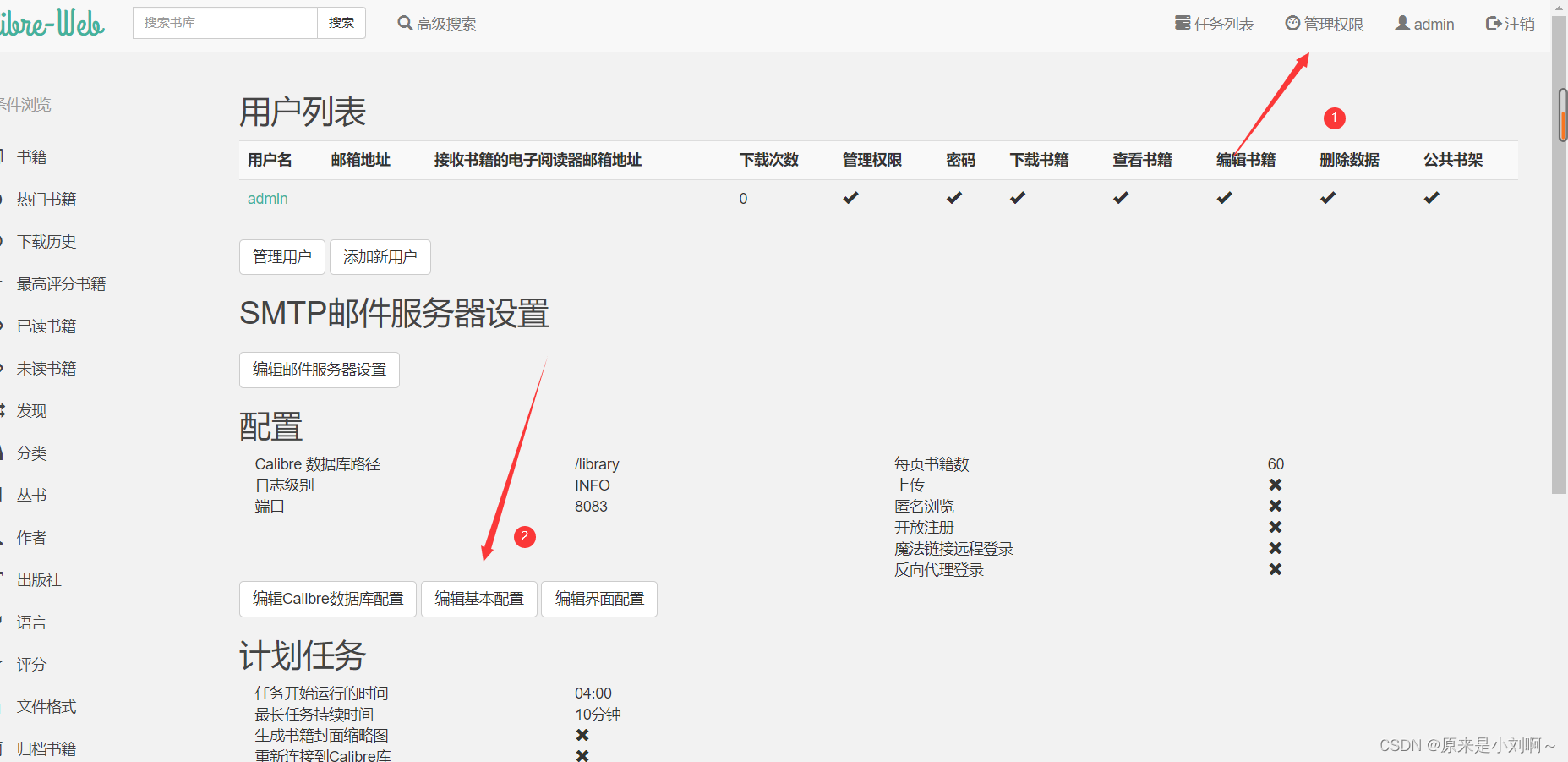Open 下载历史 download history

[46, 242]
